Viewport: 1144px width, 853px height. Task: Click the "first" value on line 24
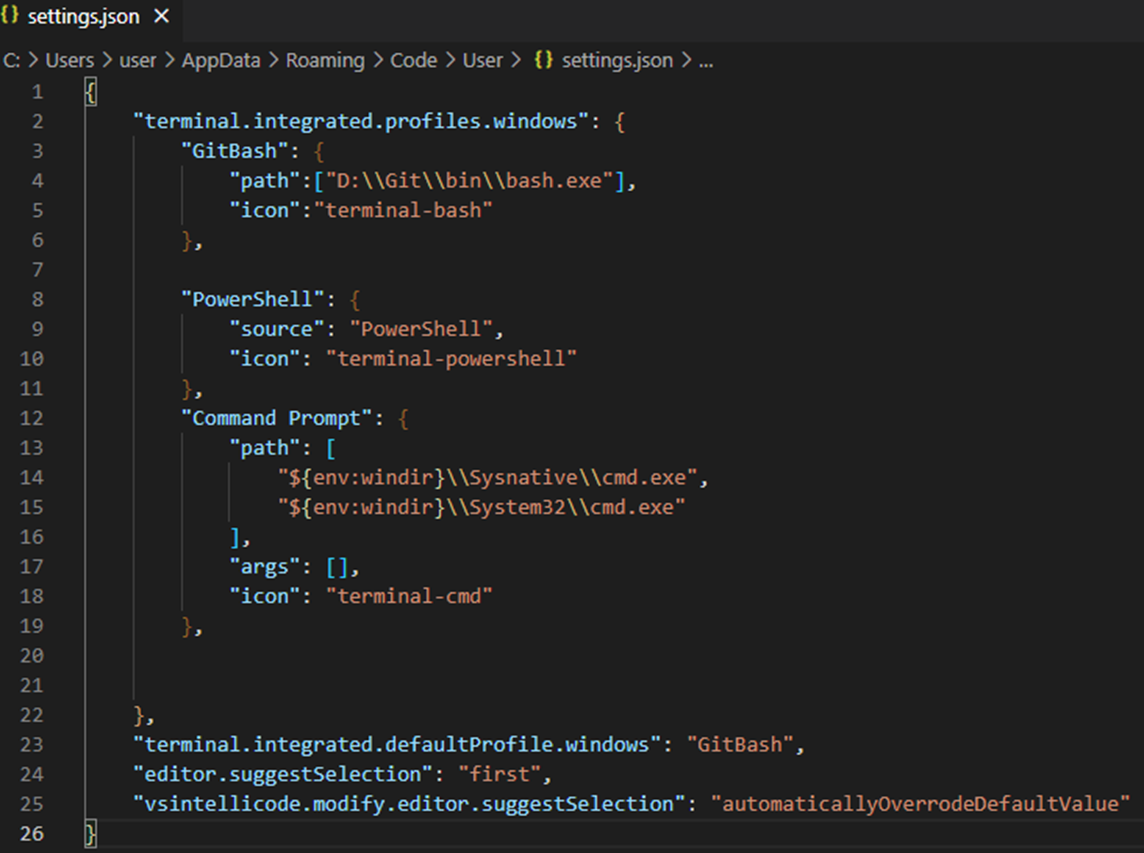500,775
